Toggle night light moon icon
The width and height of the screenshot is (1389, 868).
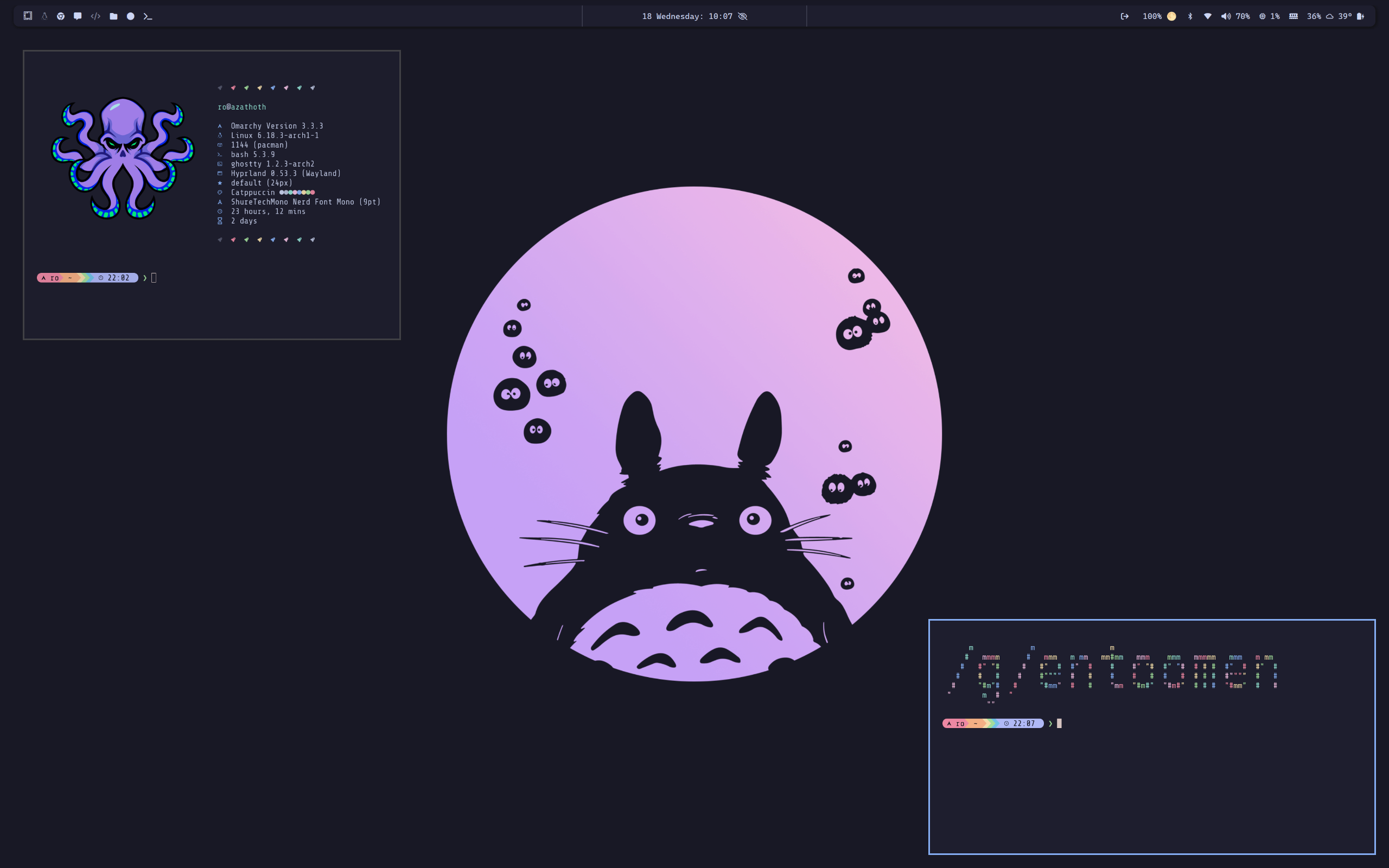tap(1171, 16)
